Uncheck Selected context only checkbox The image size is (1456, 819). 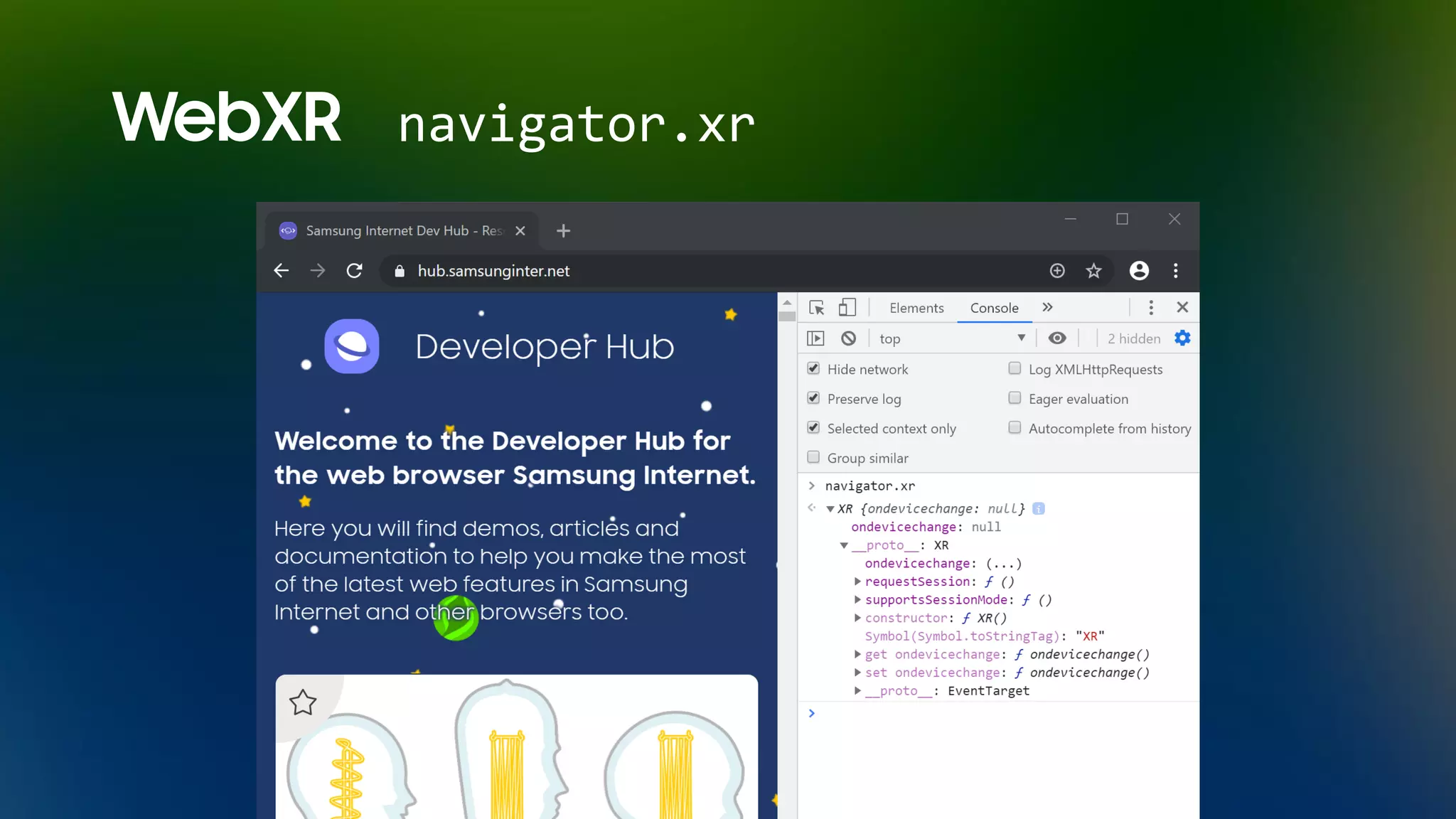[813, 428]
